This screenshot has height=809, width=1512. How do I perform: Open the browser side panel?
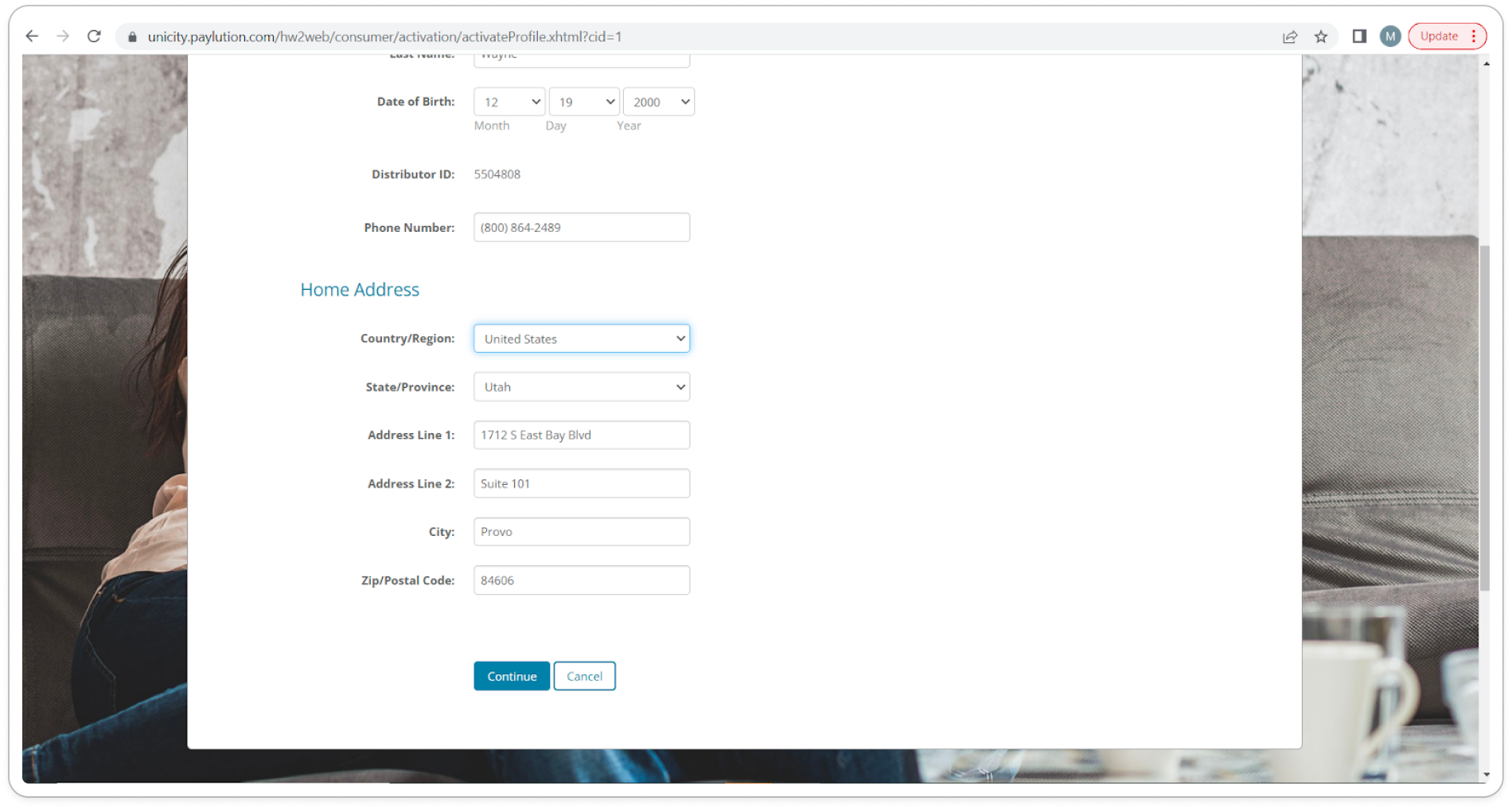(x=1359, y=37)
